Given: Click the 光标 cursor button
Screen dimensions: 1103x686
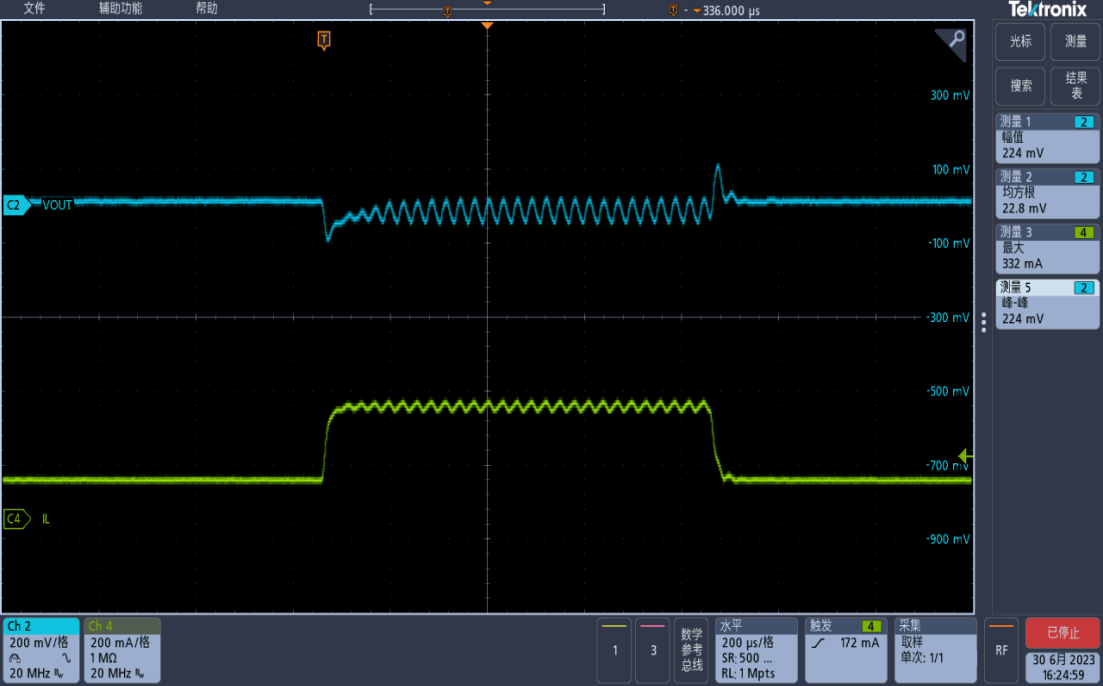Looking at the screenshot, I should coord(1020,42).
